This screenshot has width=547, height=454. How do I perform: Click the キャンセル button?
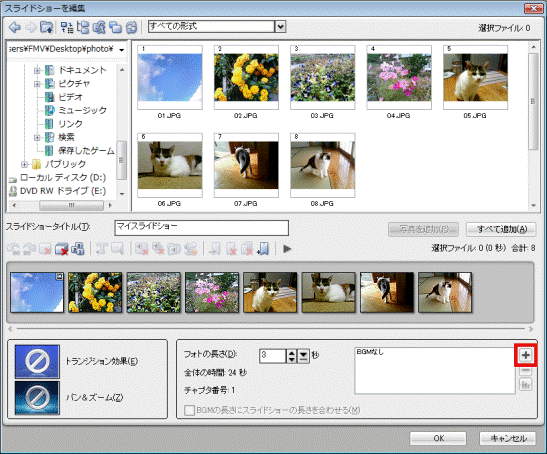click(x=508, y=438)
